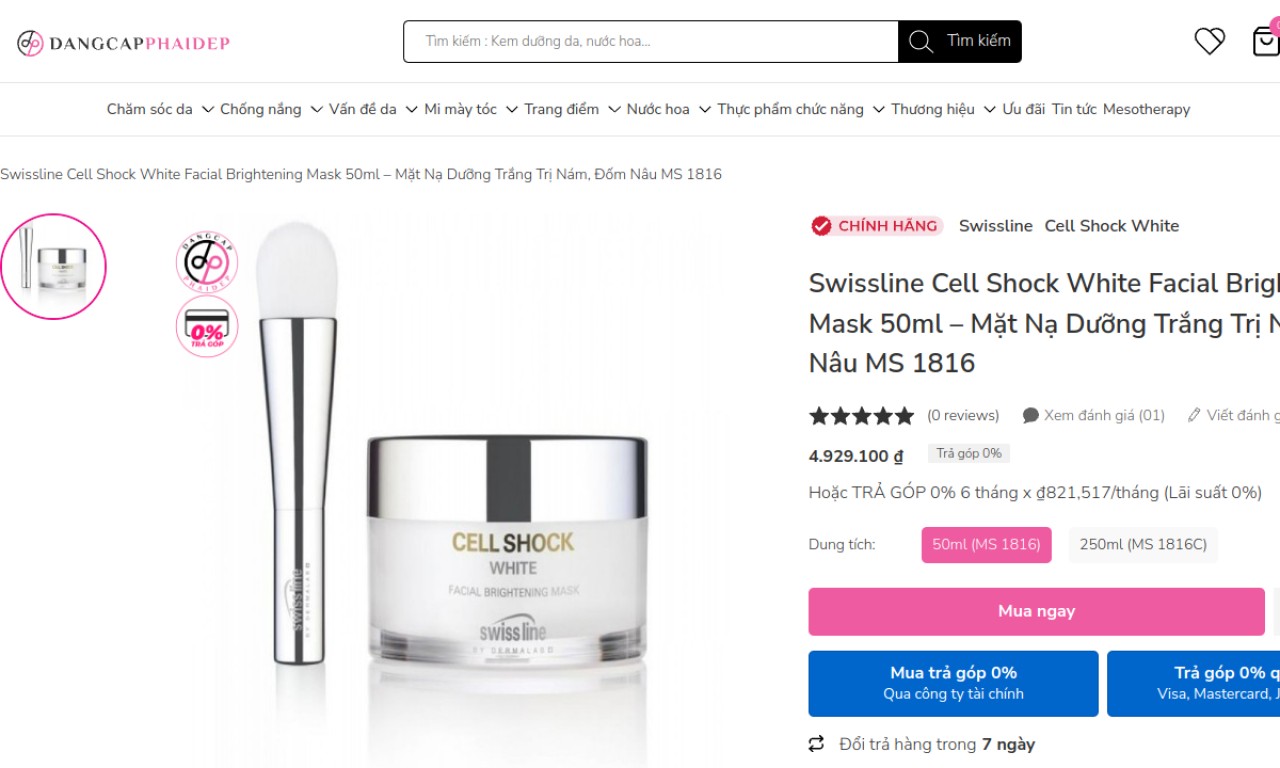
Task: Click the five-star rating
Action: [861, 415]
